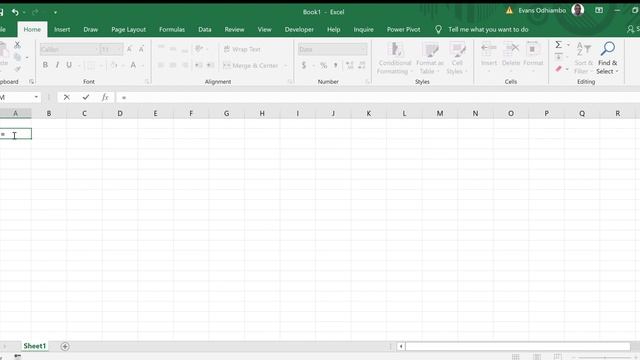Viewport: 640px width, 360px height.
Task: Open the number format dropdown
Action: [363, 49]
